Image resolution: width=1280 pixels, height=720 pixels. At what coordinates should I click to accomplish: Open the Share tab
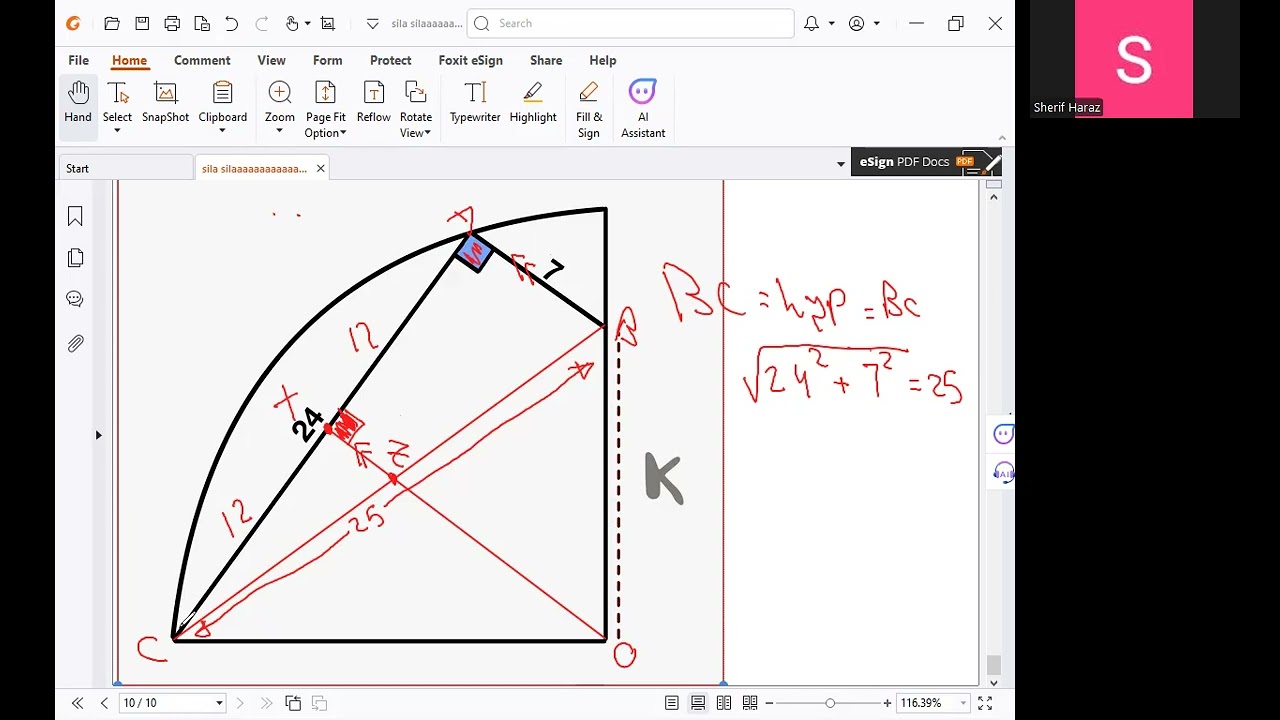click(546, 60)
